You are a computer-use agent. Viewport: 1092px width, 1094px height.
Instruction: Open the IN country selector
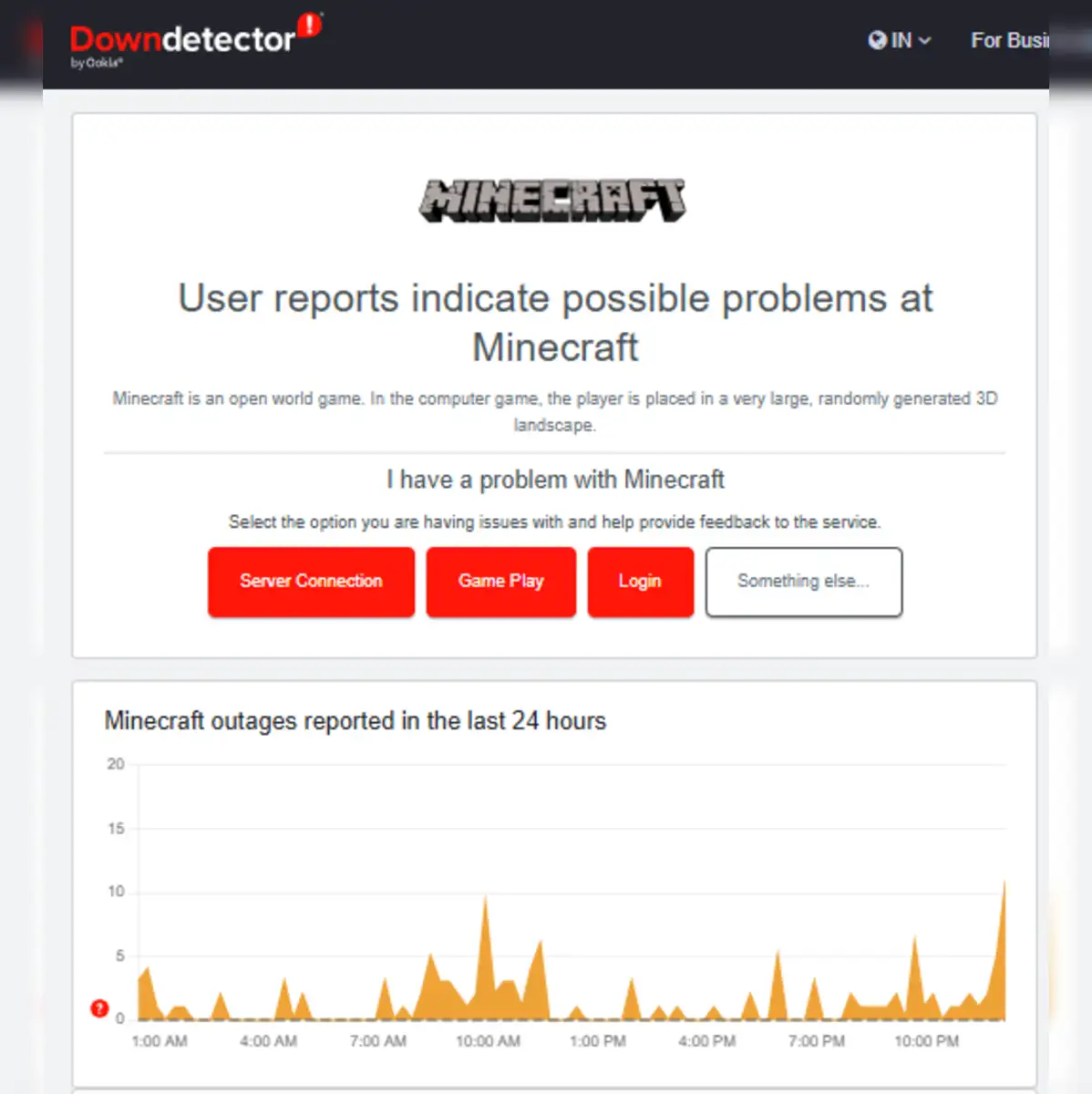pos(900,40)
